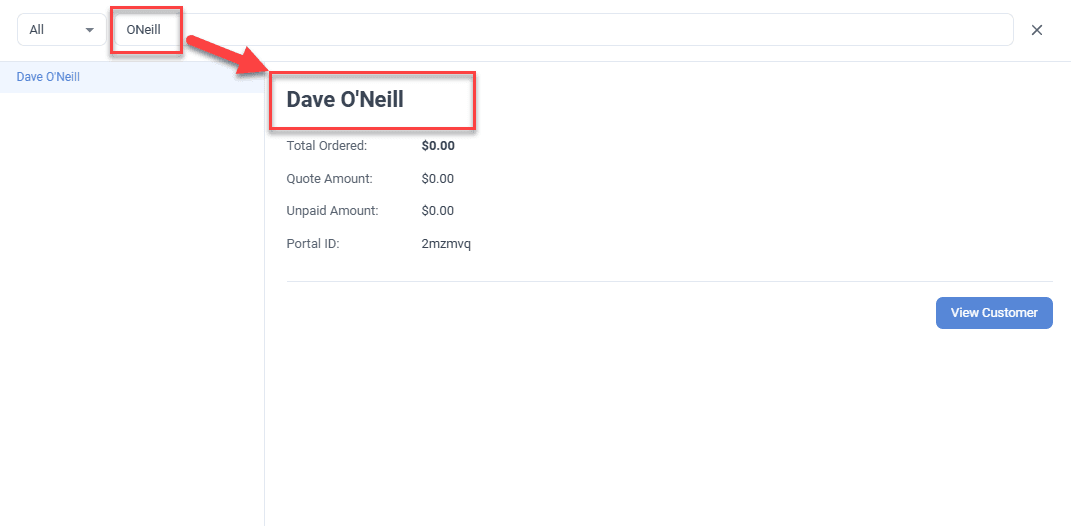Click the Portal ID label
1071x528 pixels.
[313, 243]
